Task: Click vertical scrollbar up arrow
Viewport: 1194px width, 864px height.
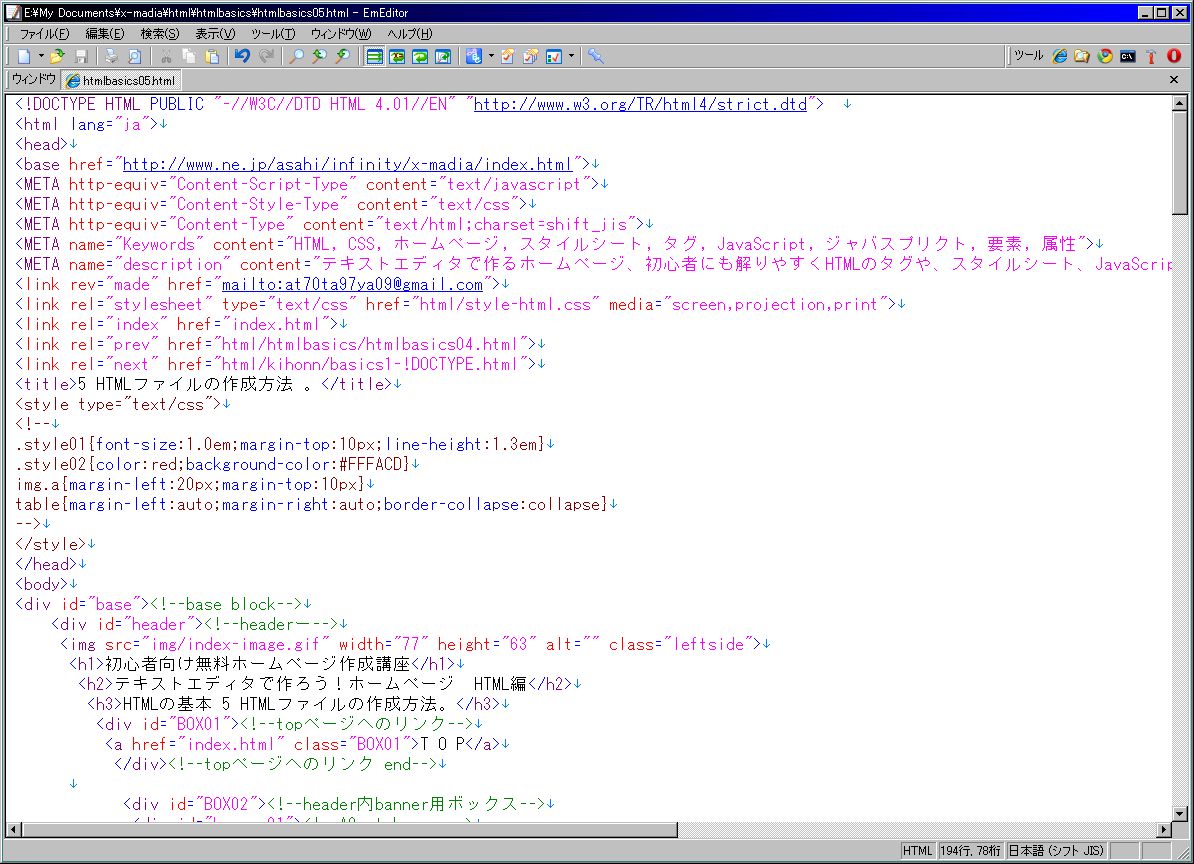Action: coord(1180,103)
